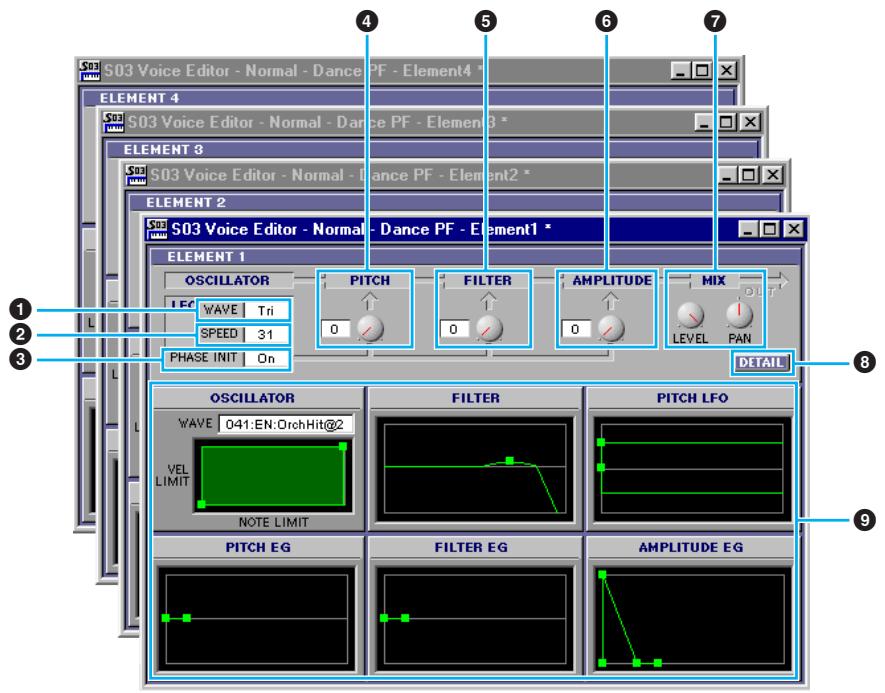Close the Element2 window
The width and height of the screenshot is (885, 693).
772,175
